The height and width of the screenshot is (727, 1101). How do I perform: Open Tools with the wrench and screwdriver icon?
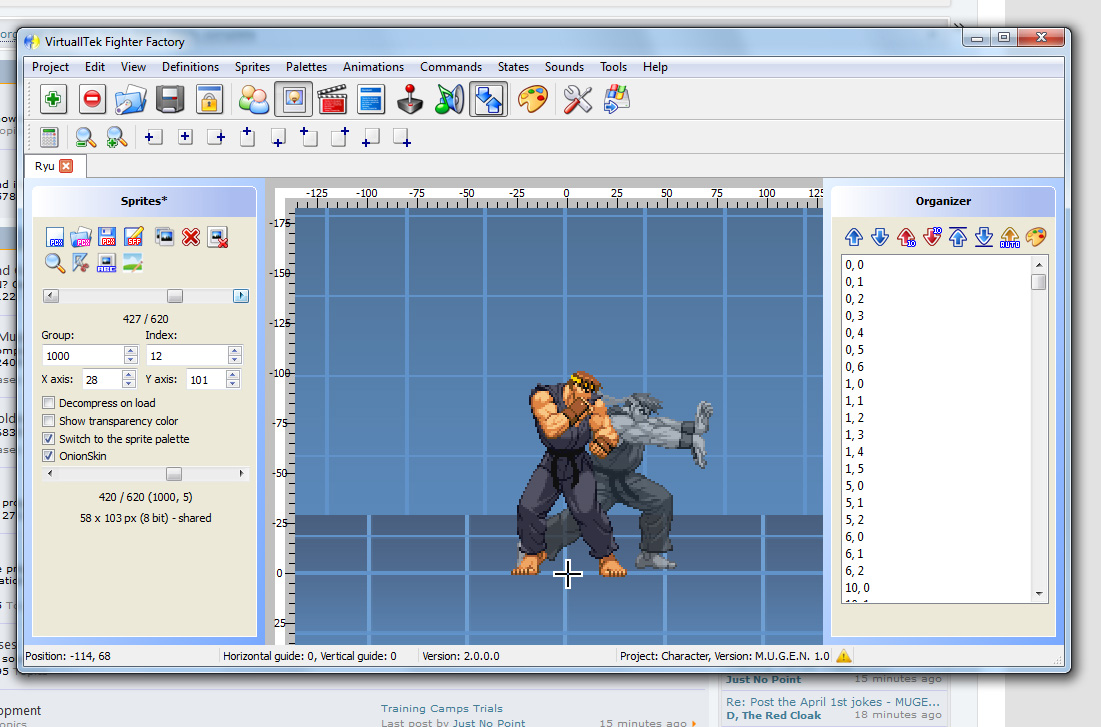[x=577, y=99]
